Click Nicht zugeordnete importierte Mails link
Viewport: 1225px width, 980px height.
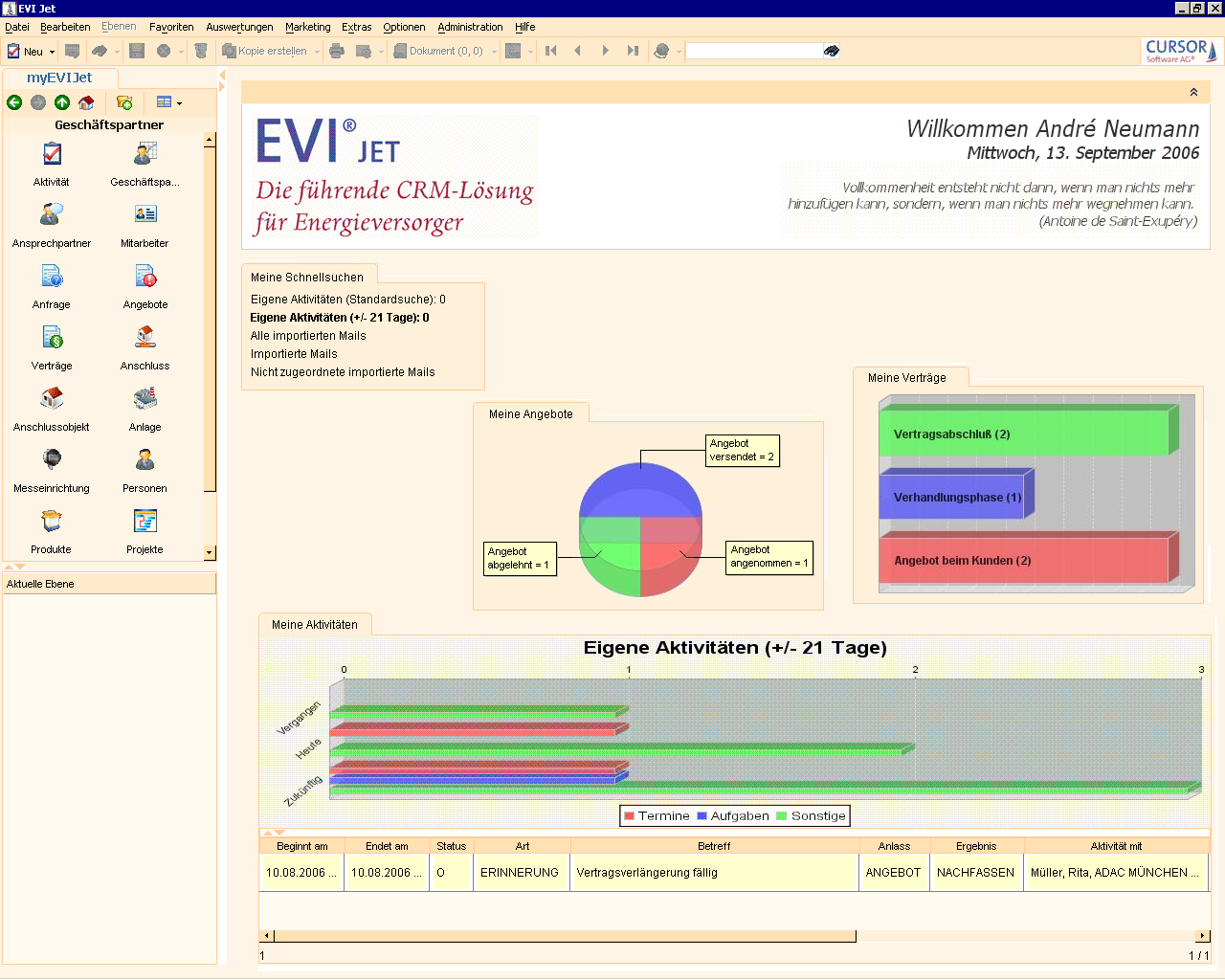(x=343, y=372)
